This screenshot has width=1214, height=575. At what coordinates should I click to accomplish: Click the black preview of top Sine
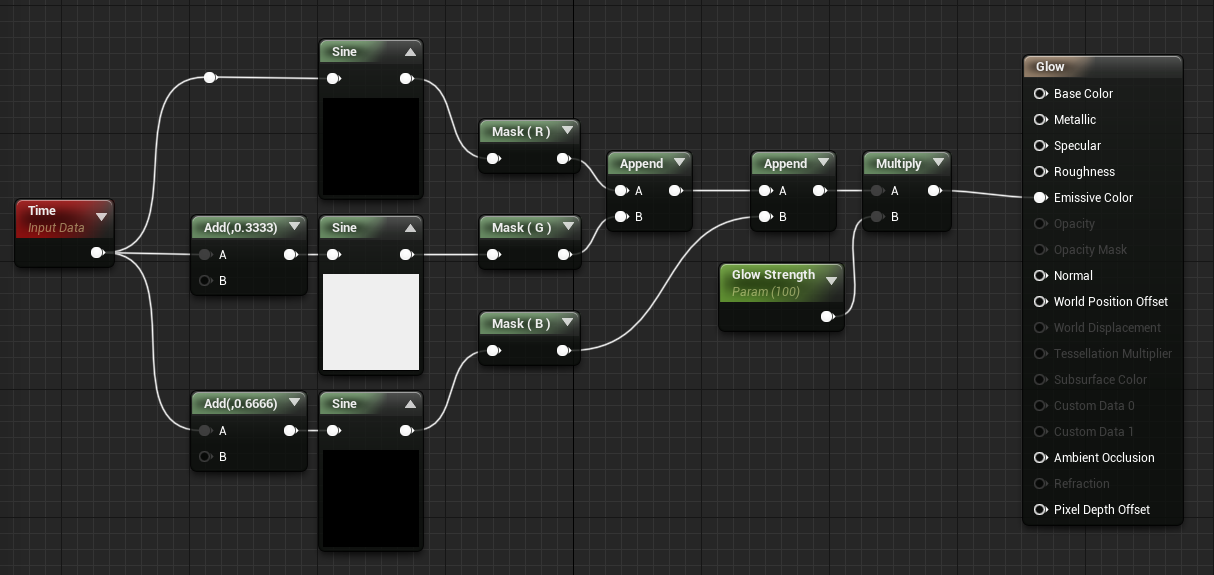(x=371, y=146)
